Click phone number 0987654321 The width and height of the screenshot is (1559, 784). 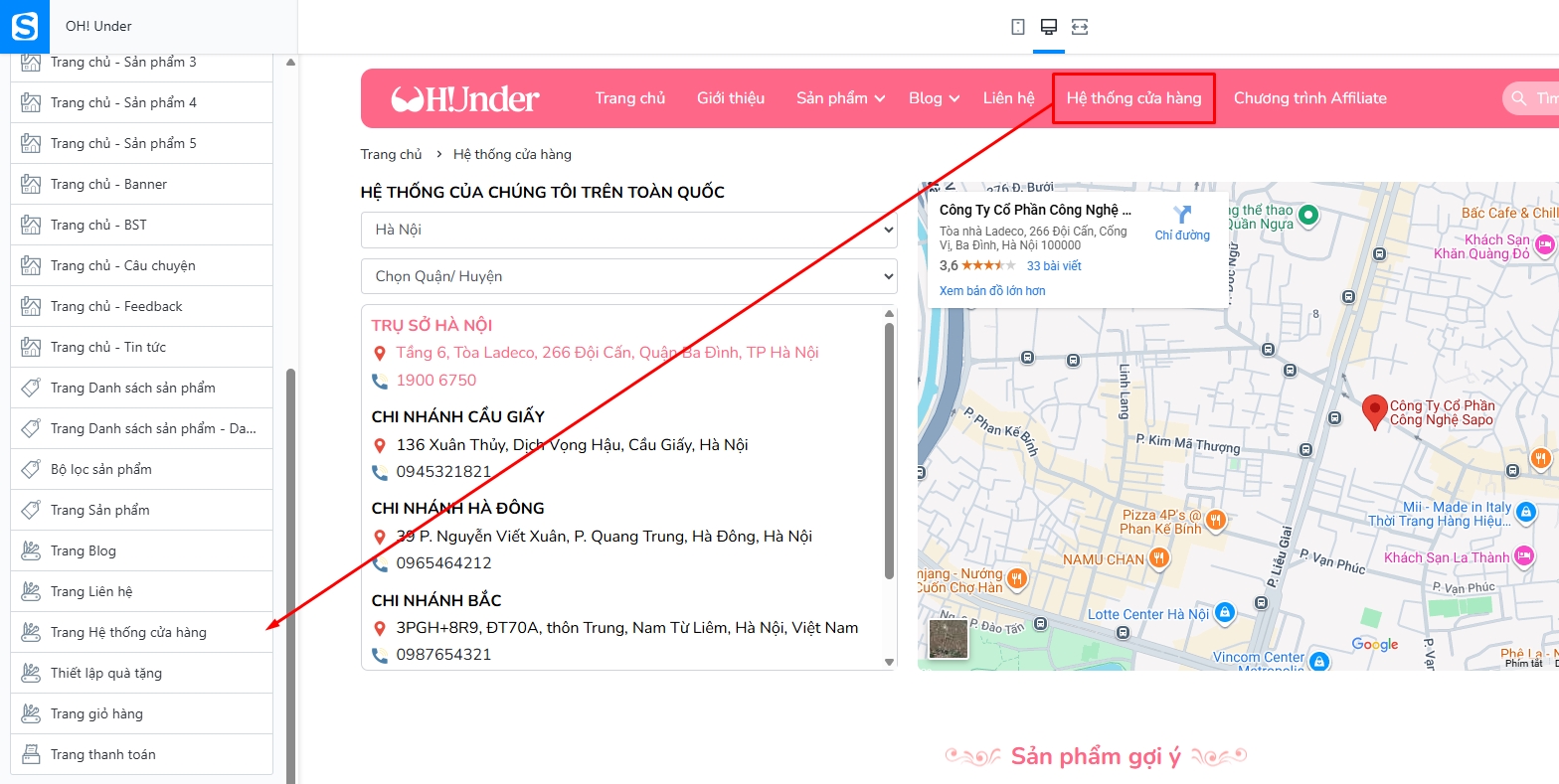pos(443,655)
